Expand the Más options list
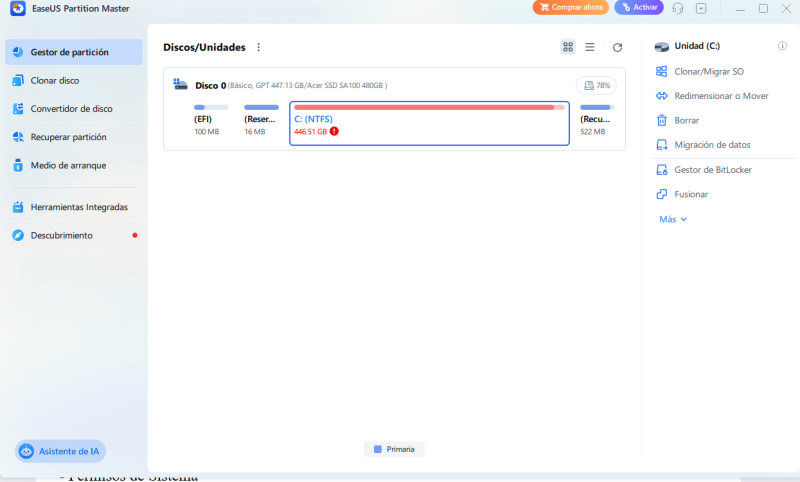This screenshot has height=482, width=800. point(673,219)
